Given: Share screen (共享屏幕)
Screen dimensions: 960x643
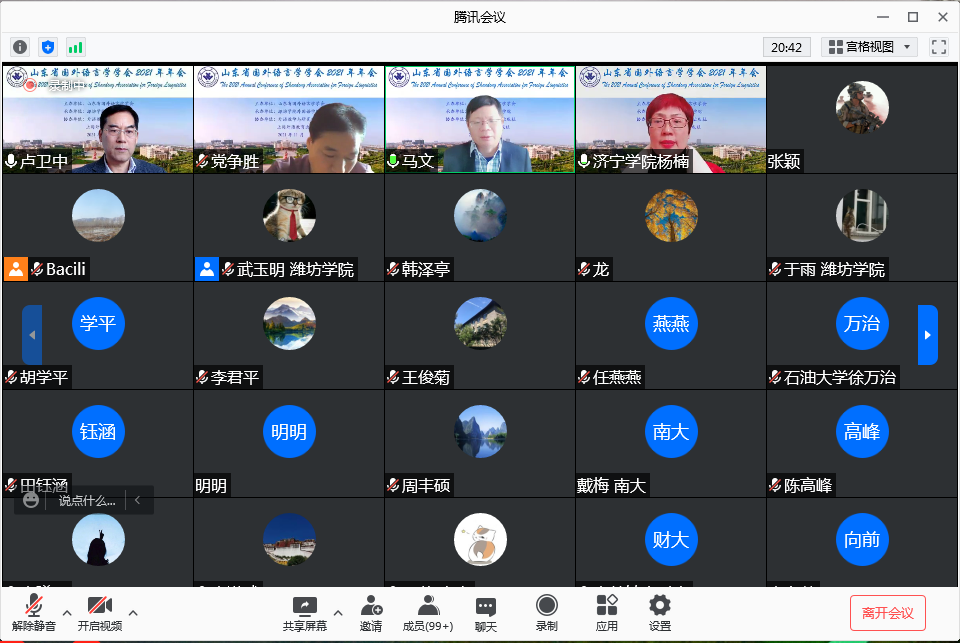Looking at the screenshot, I should [304, 612].
